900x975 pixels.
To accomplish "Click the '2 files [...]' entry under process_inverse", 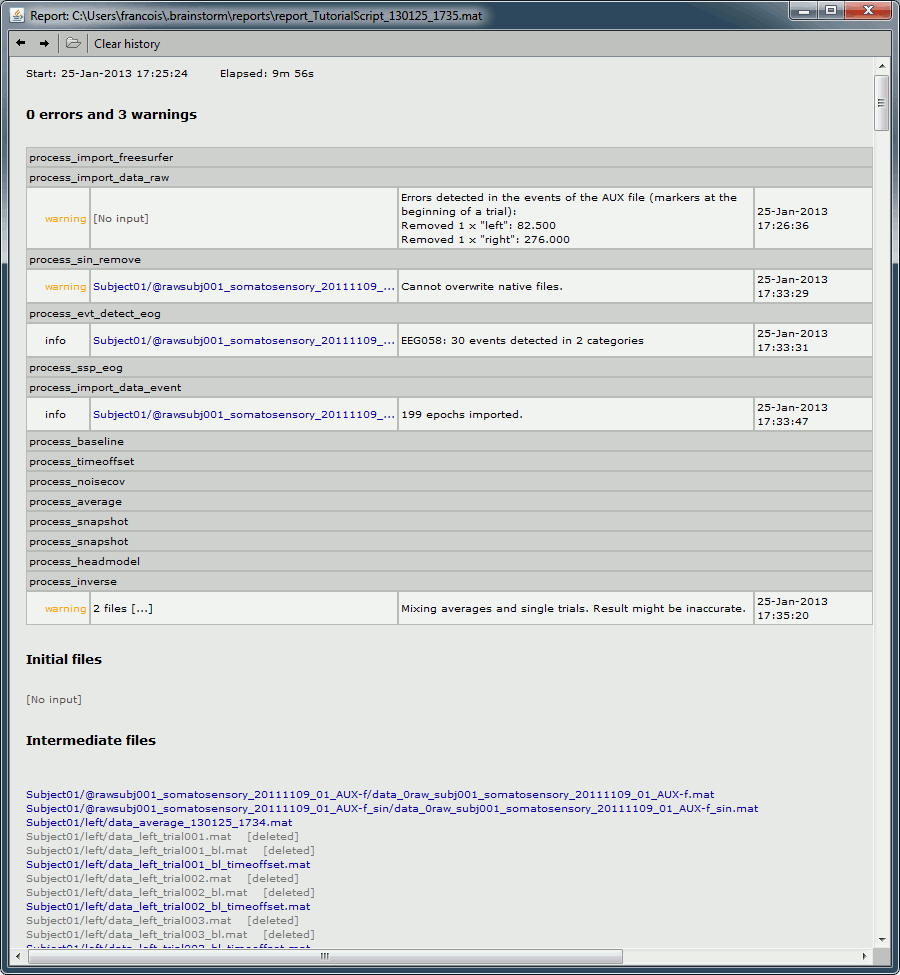I will (123, 609).
